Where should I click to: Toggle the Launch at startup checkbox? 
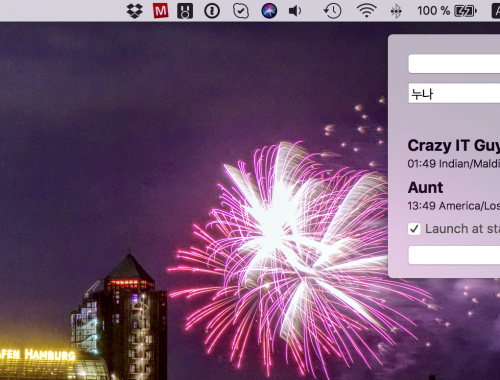pyautogui.click(x=414, y=229)
